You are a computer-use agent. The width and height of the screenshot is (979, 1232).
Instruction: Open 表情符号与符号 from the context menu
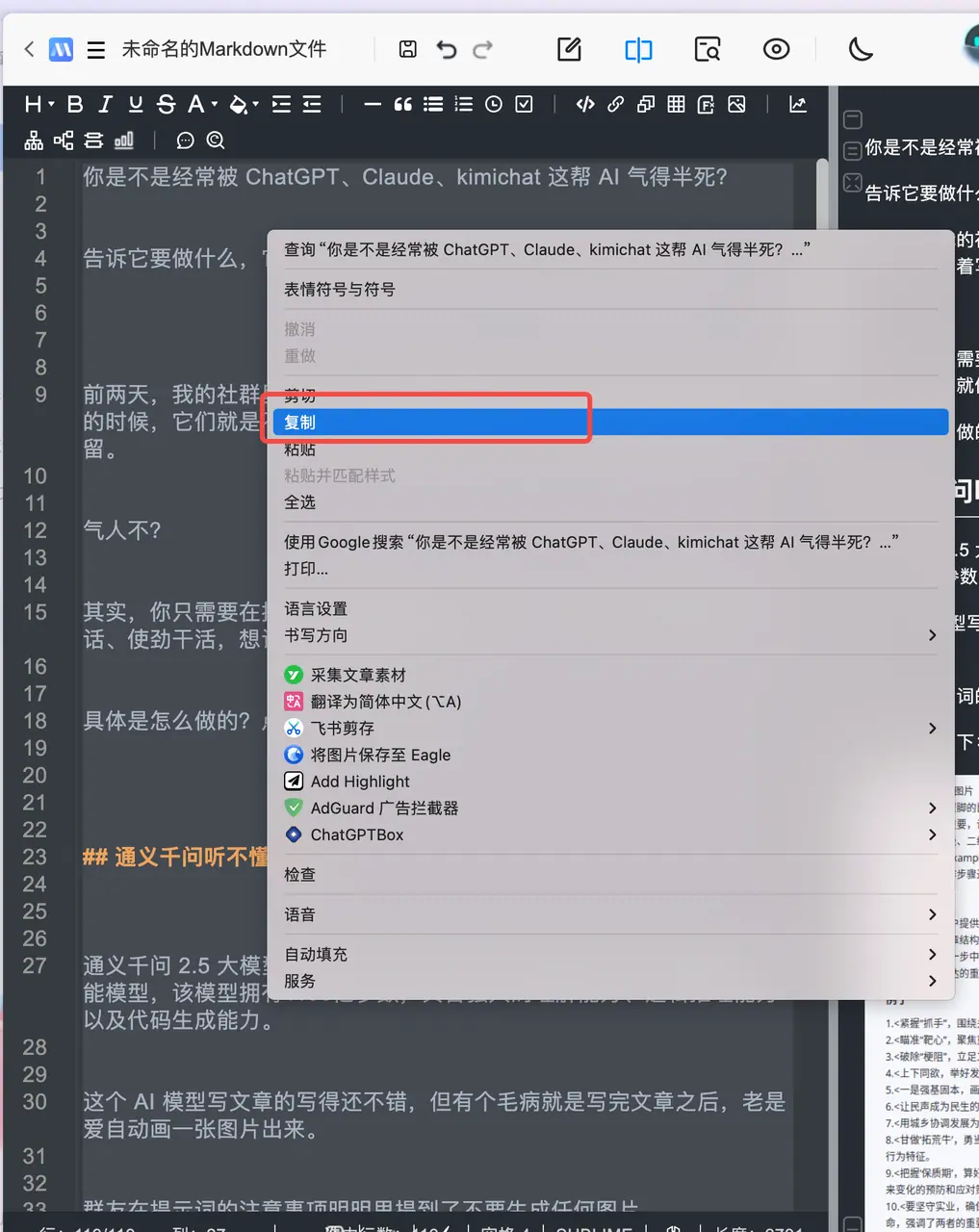coord(610,290)
